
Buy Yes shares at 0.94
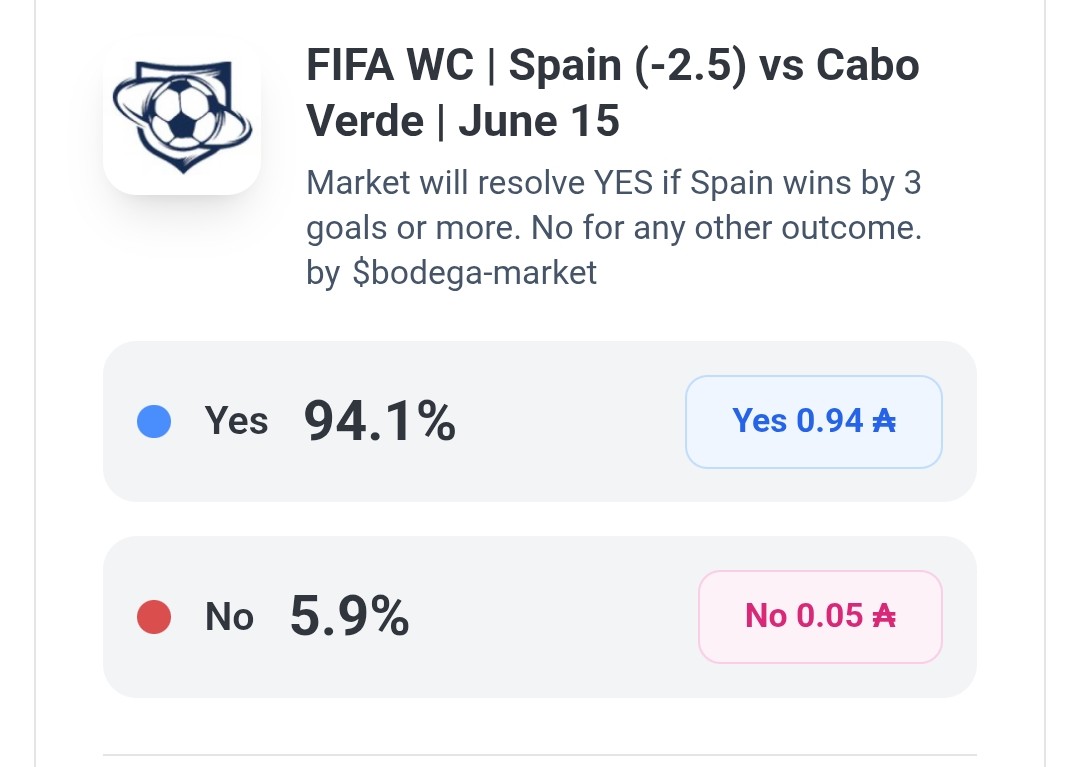(813, 421)
